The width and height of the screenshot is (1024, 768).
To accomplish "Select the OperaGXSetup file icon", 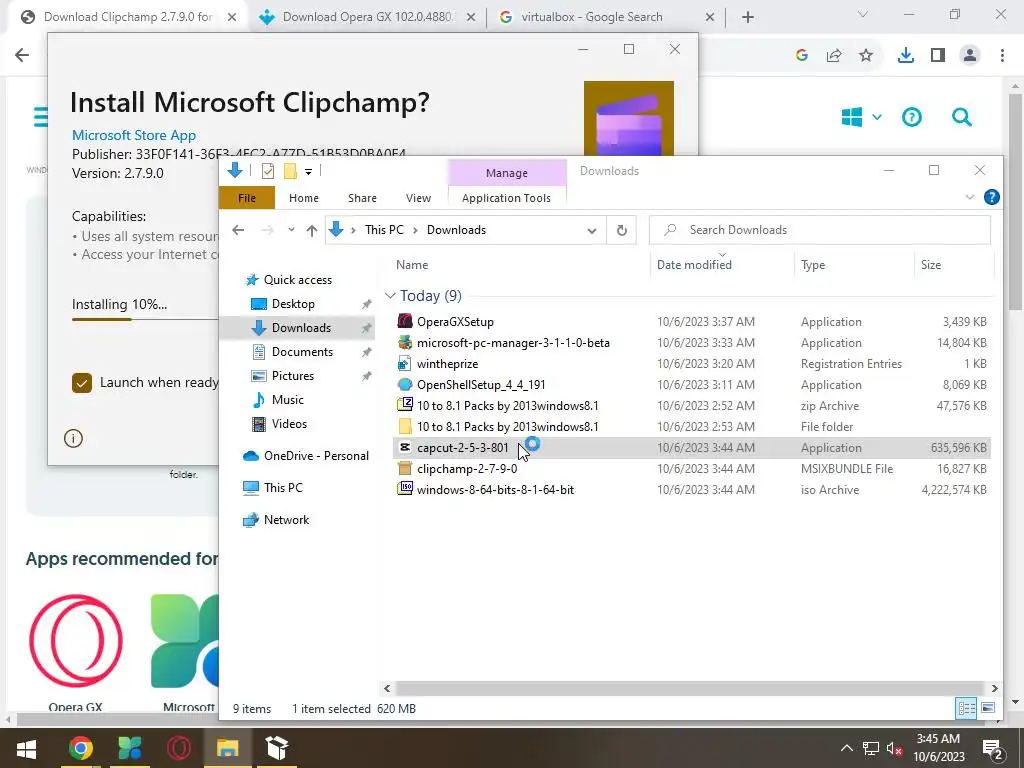I will (x=405, y=321).
